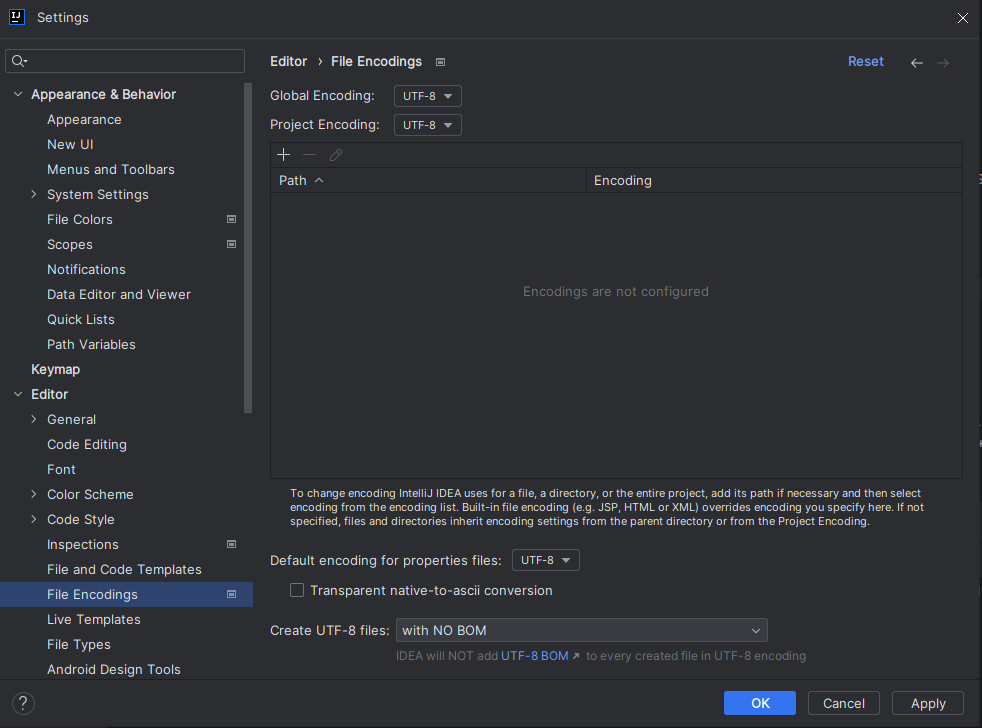
Task: Click the icon beside the Inspections entry
Action: tap(231, 544)
